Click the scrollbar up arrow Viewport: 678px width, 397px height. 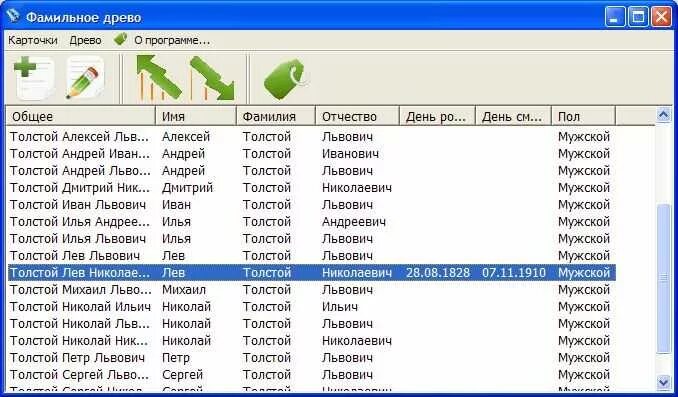tap(663, 115)
